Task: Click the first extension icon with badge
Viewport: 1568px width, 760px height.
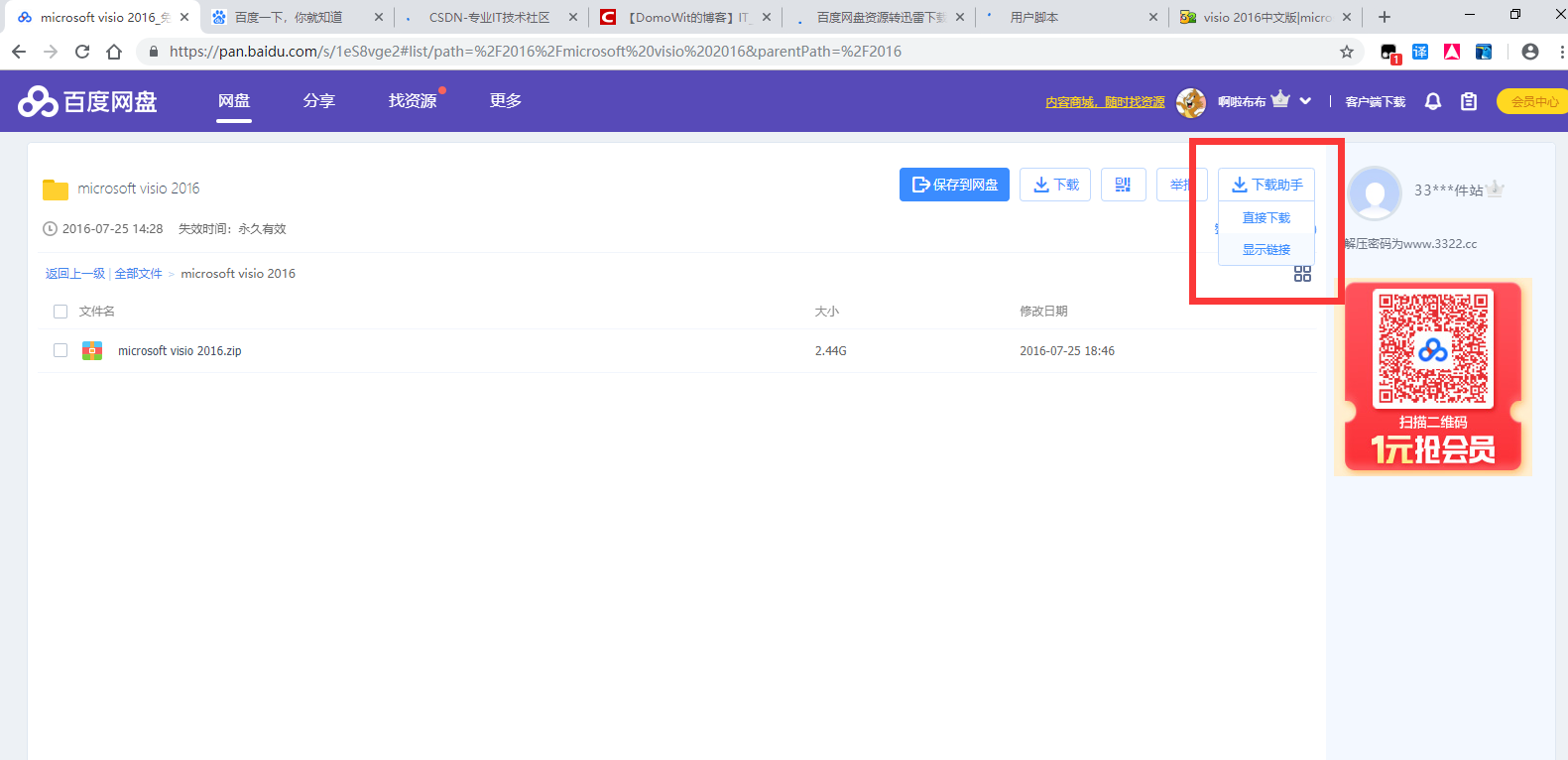Action: pyautogui.click(x=1389, y=53)
